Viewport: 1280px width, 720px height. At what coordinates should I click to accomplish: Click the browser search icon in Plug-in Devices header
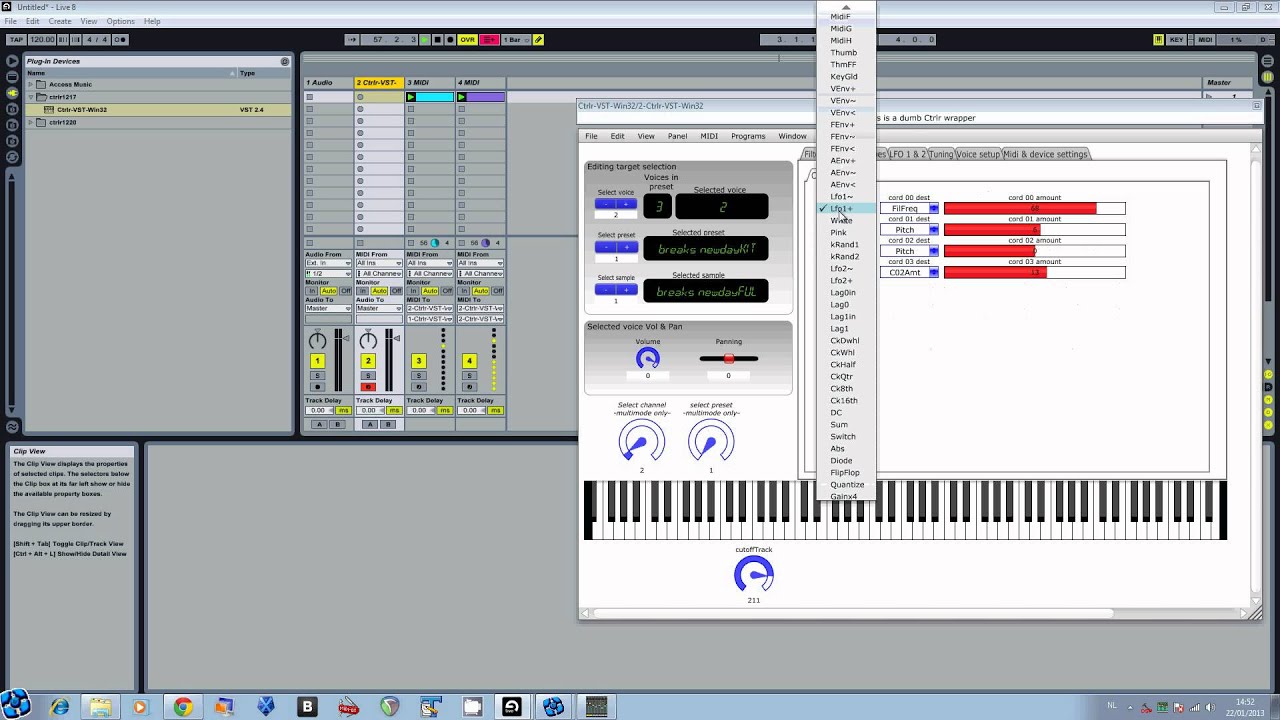[284, 61]
